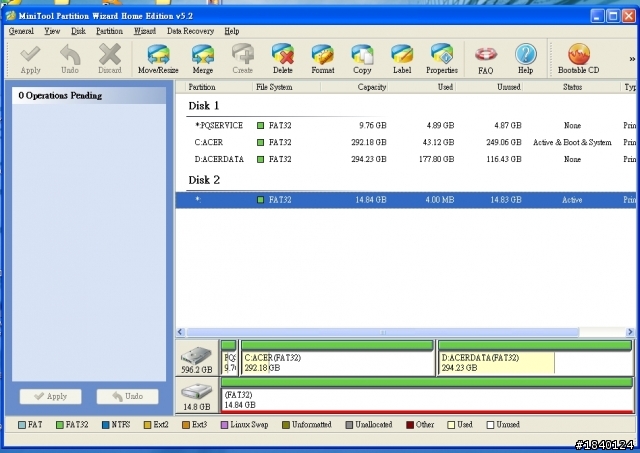Click the 596.2 GB hard disk icon
The image size is (640, 453).
[197, 355]
